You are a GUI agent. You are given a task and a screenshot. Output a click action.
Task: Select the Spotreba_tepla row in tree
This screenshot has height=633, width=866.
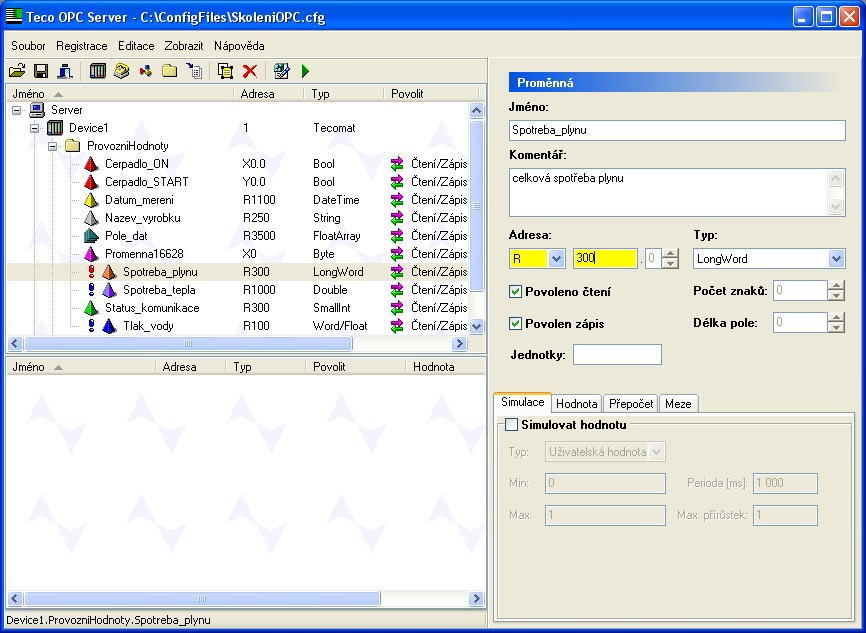coord(237,290)
